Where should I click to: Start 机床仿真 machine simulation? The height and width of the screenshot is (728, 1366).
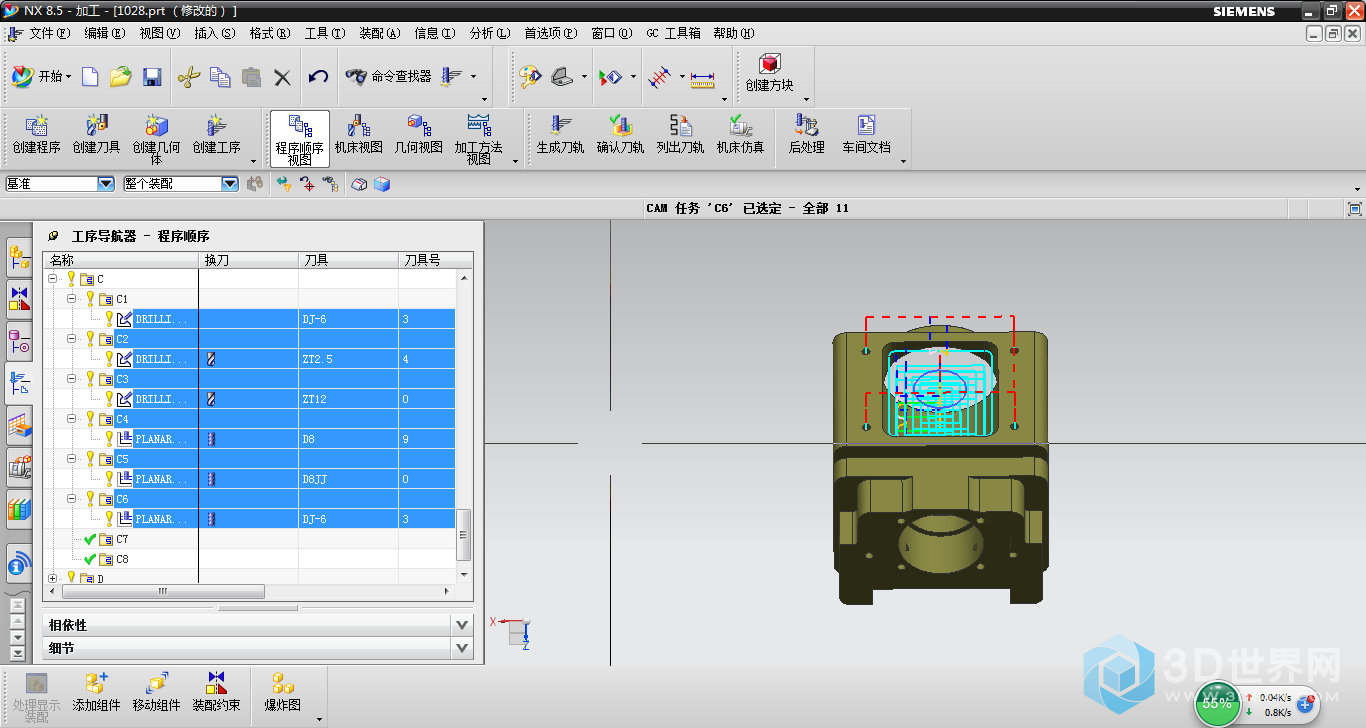(740, 135)
